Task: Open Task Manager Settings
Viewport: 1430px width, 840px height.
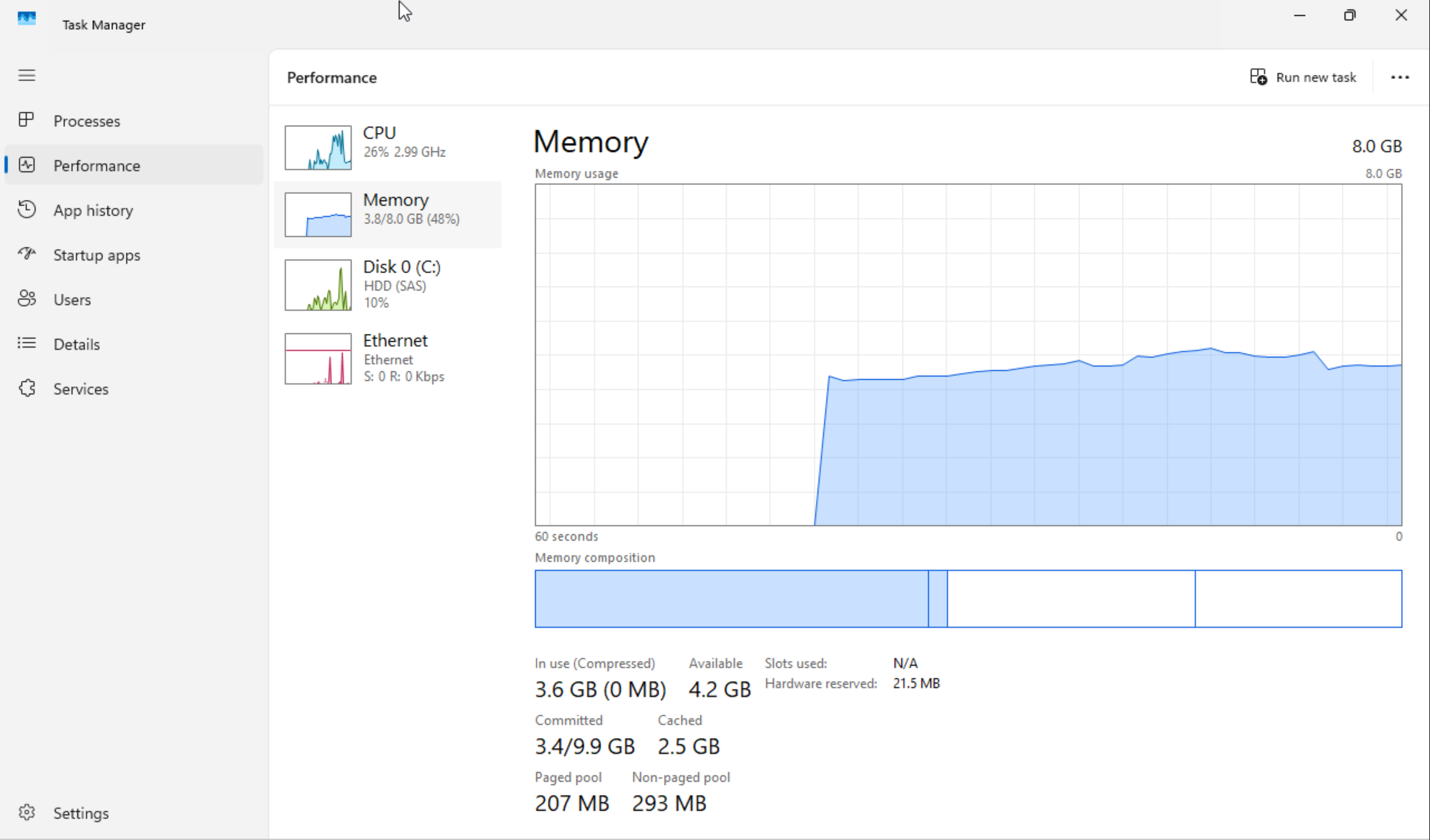Action: (x=134, y=813)
